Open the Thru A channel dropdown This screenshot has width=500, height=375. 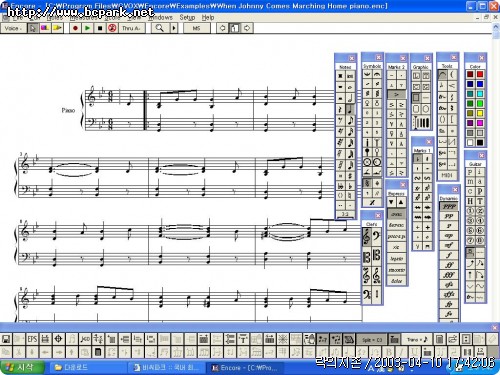pos(130,28)
